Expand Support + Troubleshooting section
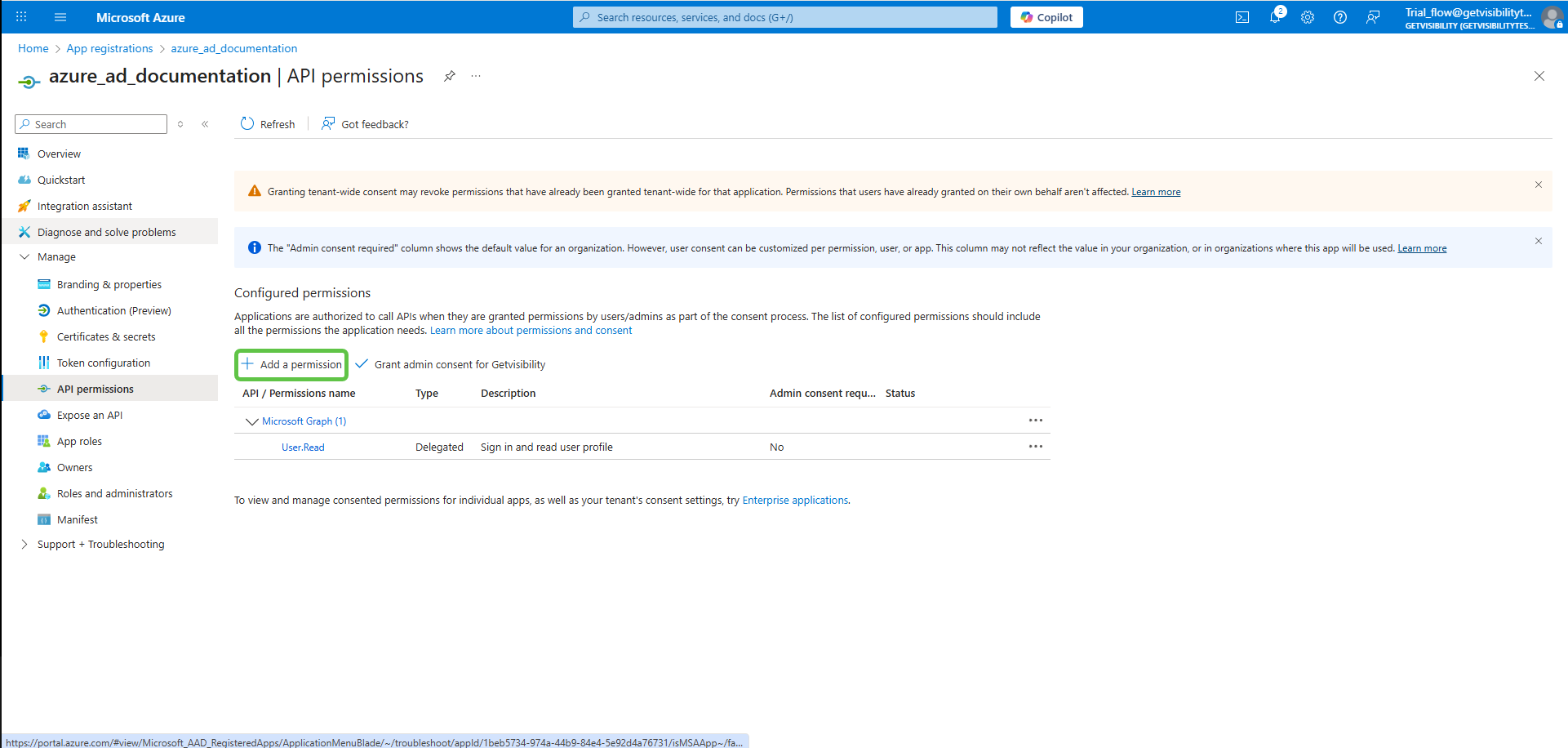Viewport: 1568px width, 748px height. click(x=24, y=544)
